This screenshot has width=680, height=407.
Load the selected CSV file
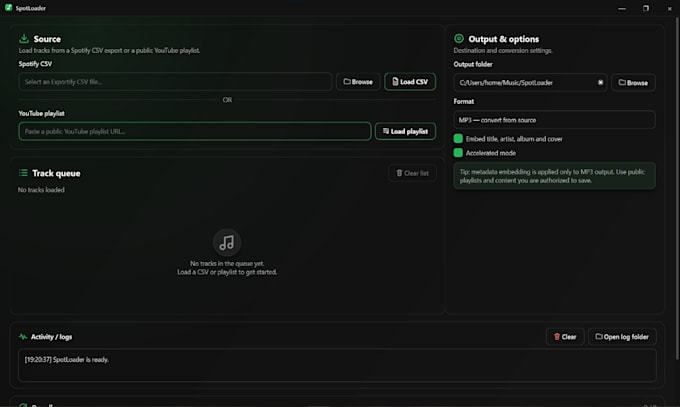pos(410,82)
